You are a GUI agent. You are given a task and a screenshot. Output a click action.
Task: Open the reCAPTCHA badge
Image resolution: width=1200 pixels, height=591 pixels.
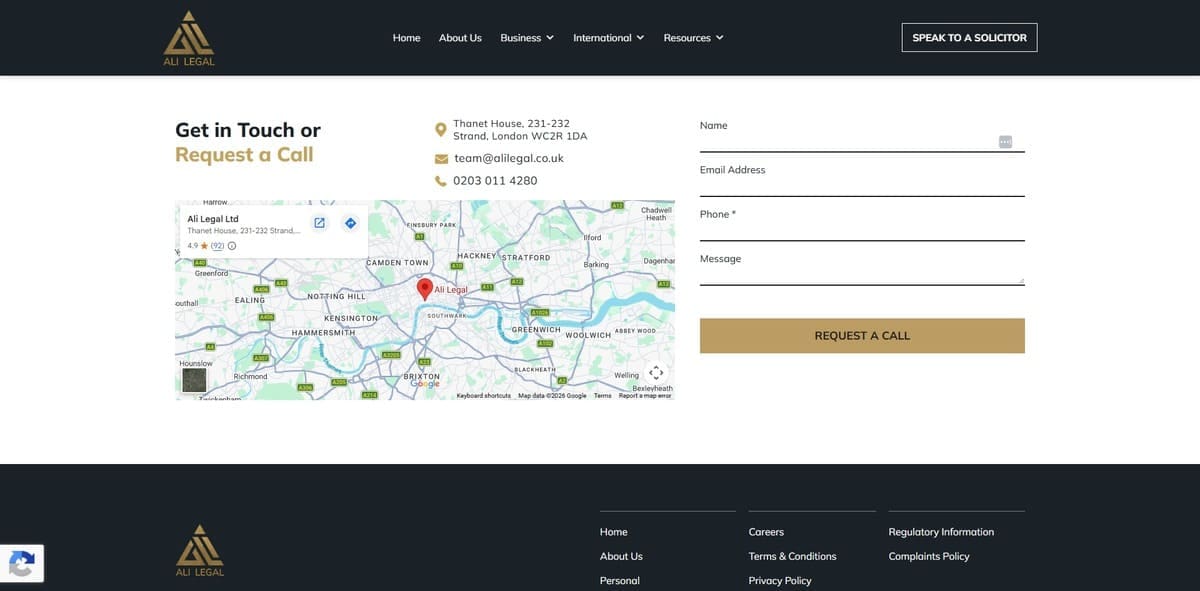(x=22, y=563)
